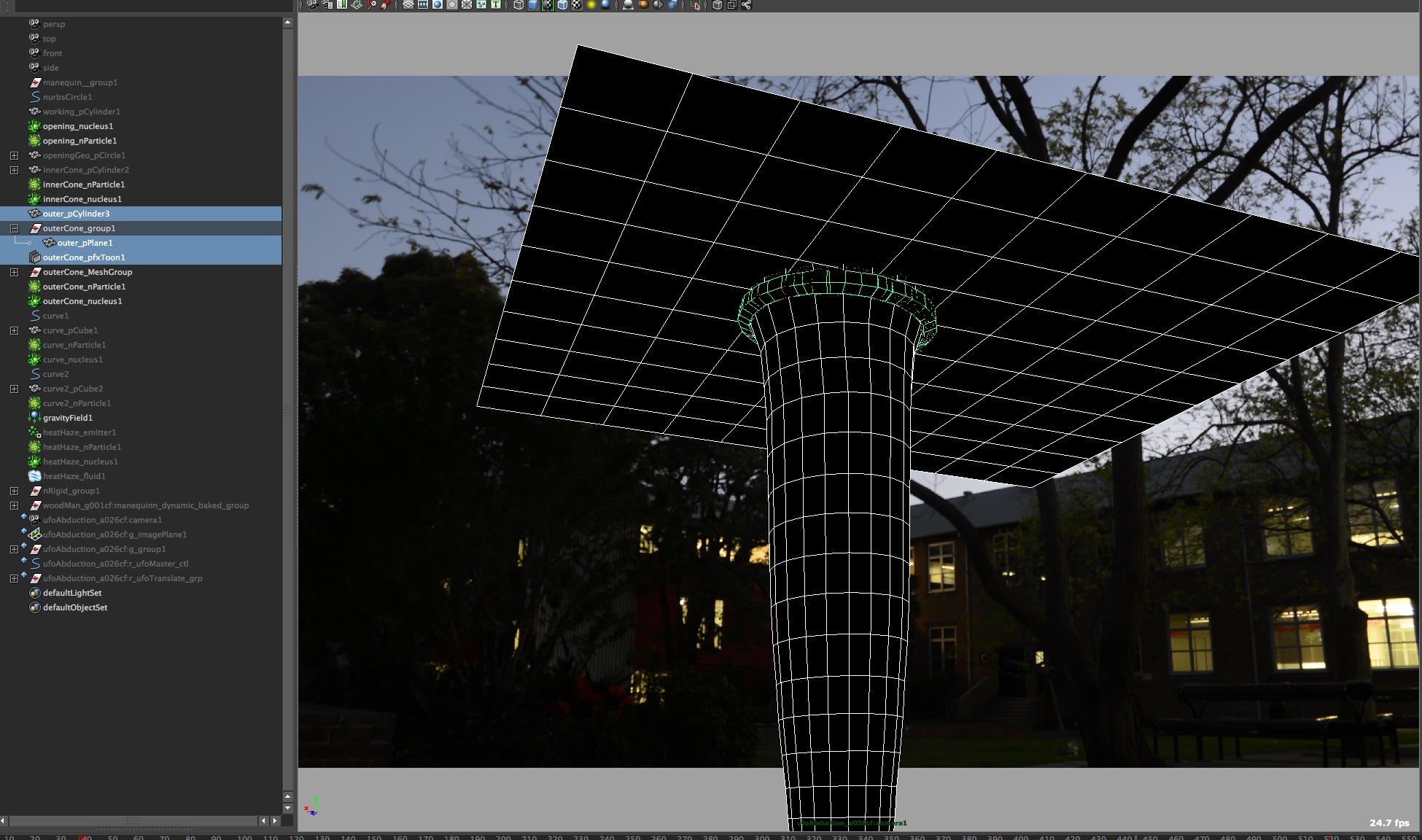This screenshot has height=840, width=1422.
Task: Collapse the outerCone_group1 node
Action: point(14,228)
